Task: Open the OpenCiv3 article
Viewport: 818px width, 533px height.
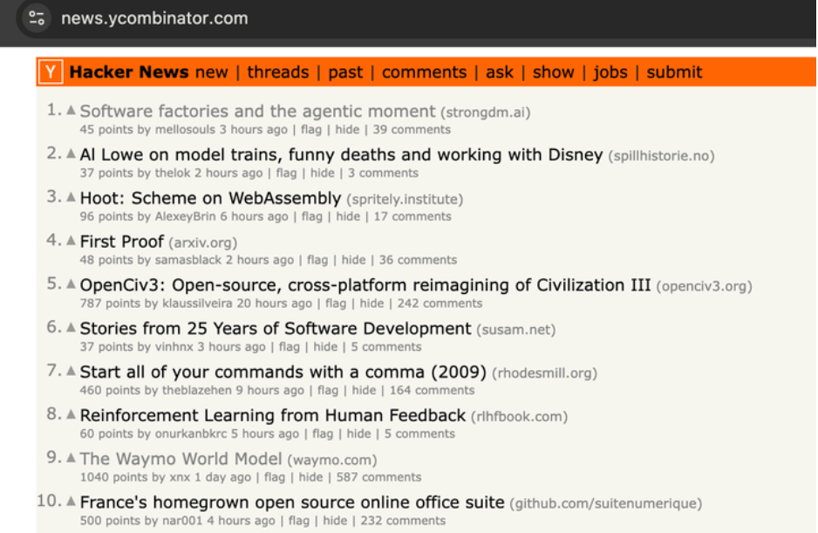Action: tap(365, 285)
